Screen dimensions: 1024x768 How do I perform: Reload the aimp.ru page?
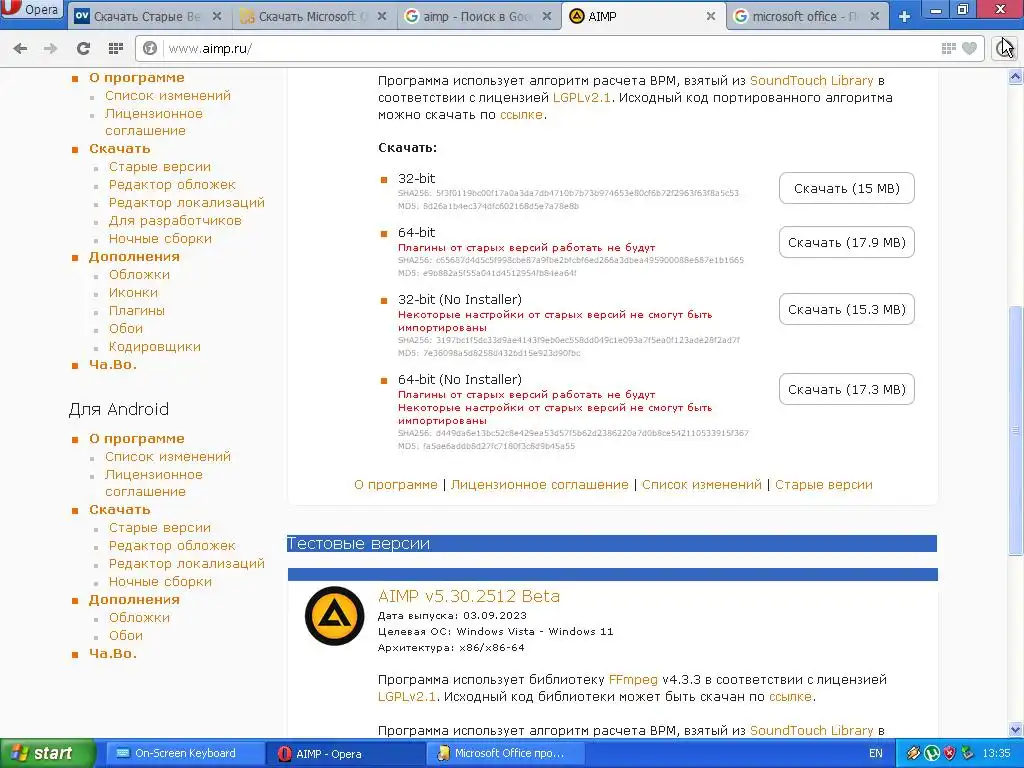pos(83,48)
